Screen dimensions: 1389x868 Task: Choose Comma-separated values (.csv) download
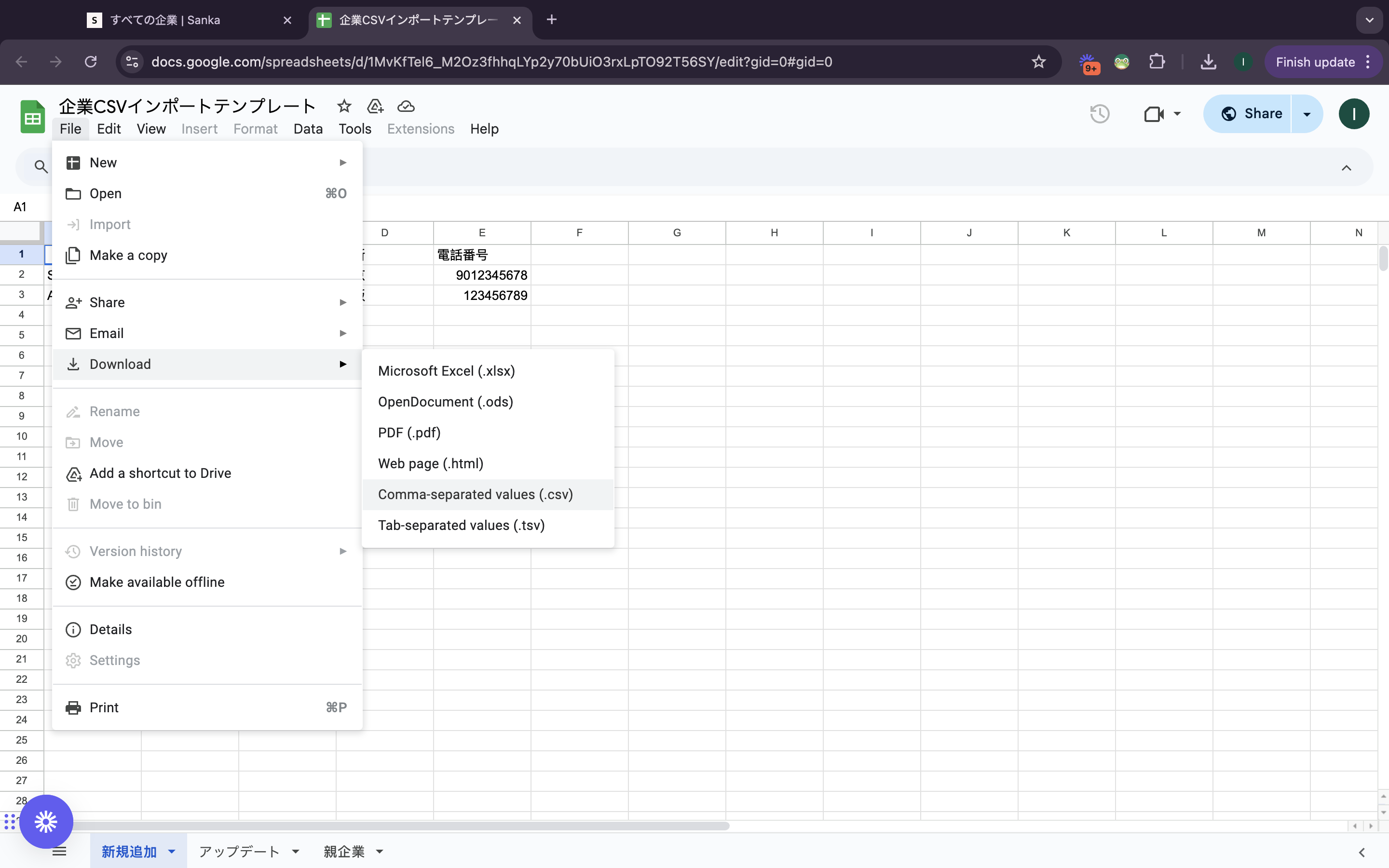(475, 494)
